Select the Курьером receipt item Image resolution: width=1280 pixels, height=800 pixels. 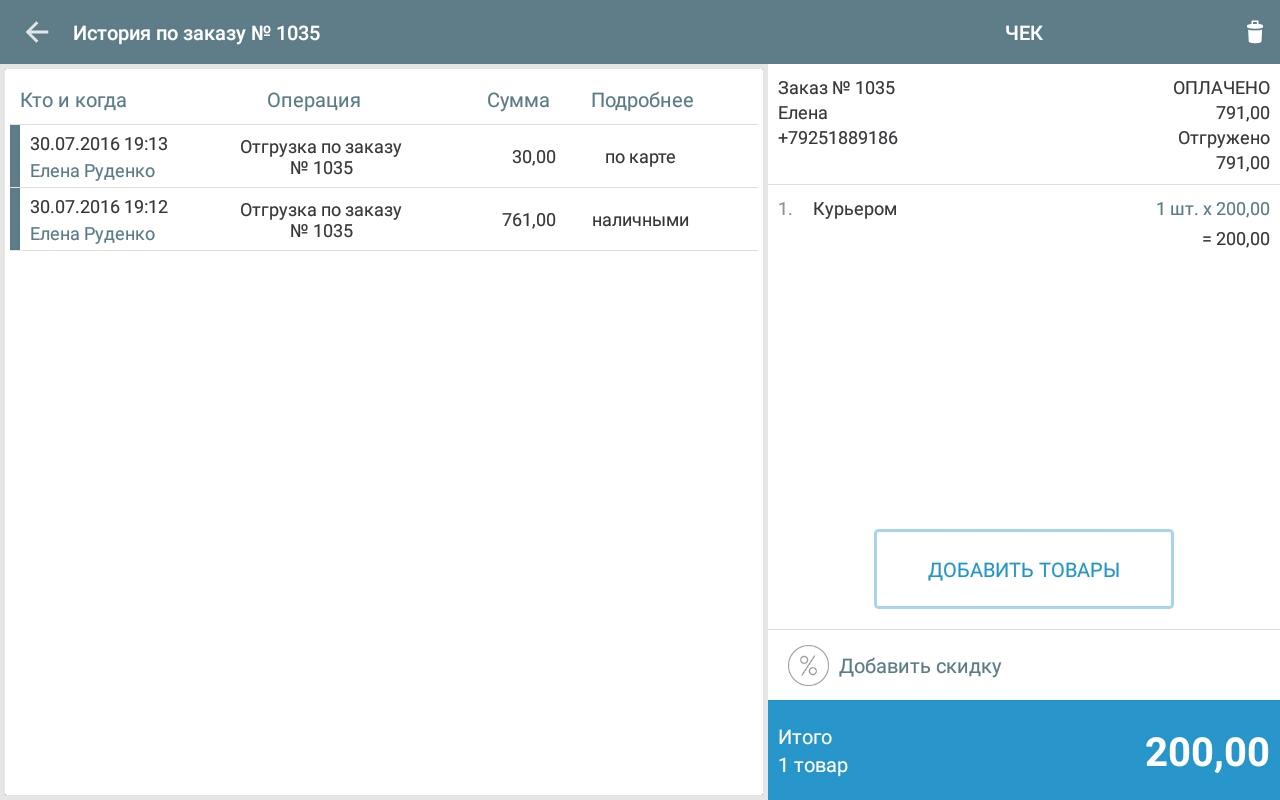click(x=855, y=210)
